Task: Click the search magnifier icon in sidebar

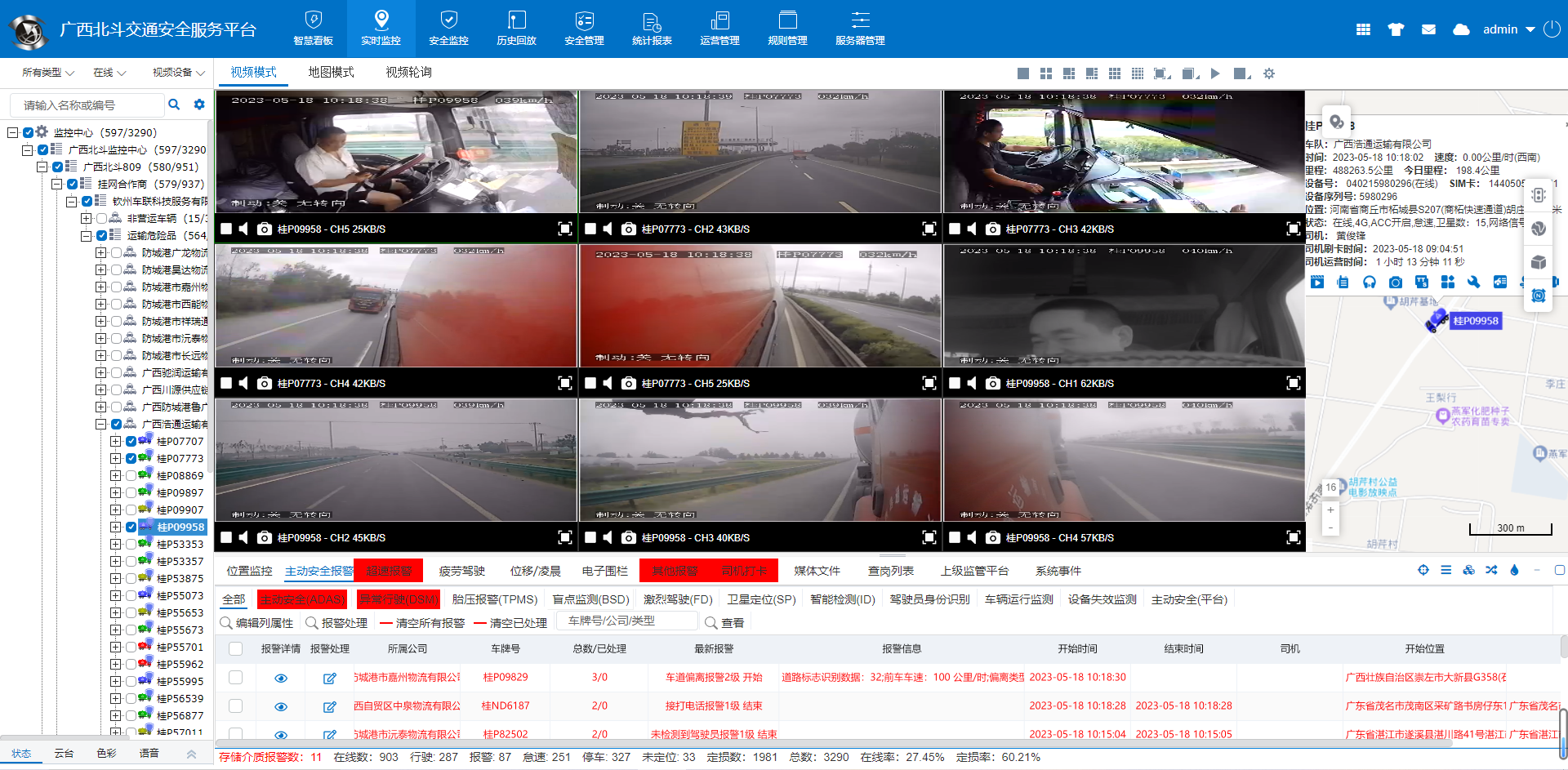Action: [x=174, y=105]
